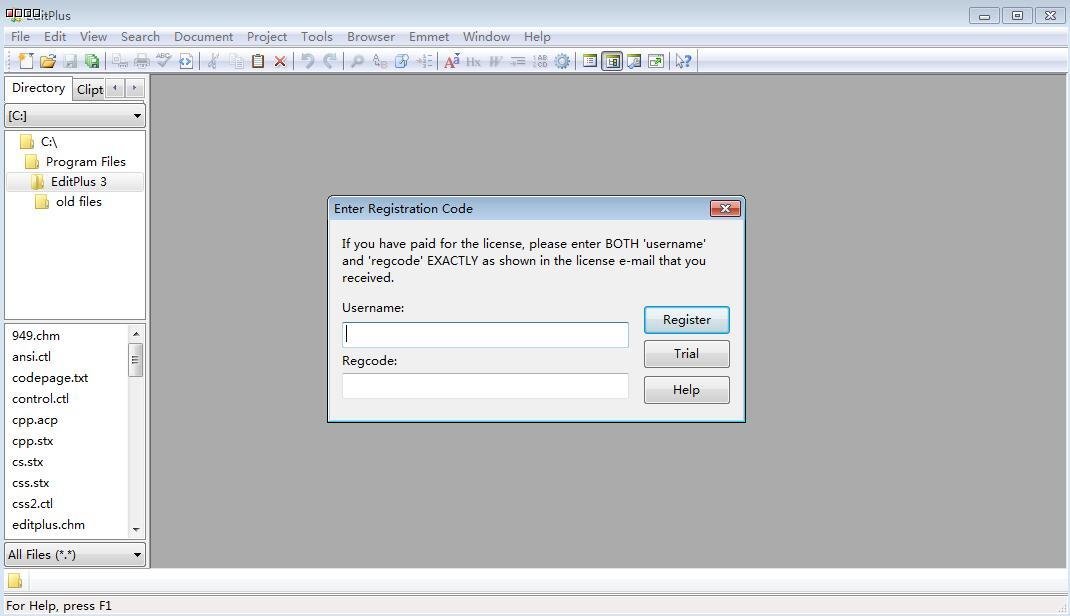The width and height of the screenshot is (1070, 616).
Task: Click file list scrollbar up arrow
Action: (136, 334)
